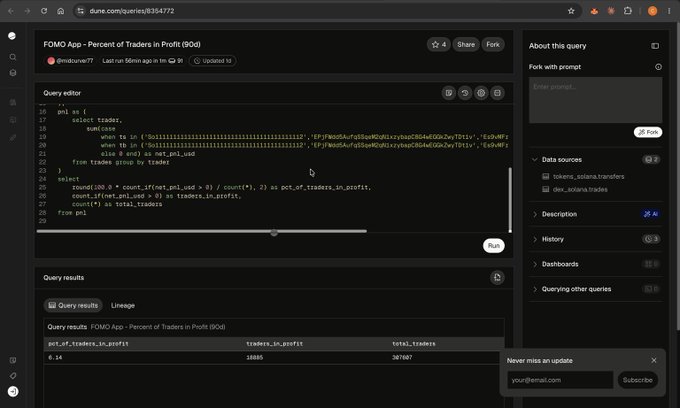Bookmark this page with star icon
680x408 pixels.
tap(571, 11)
